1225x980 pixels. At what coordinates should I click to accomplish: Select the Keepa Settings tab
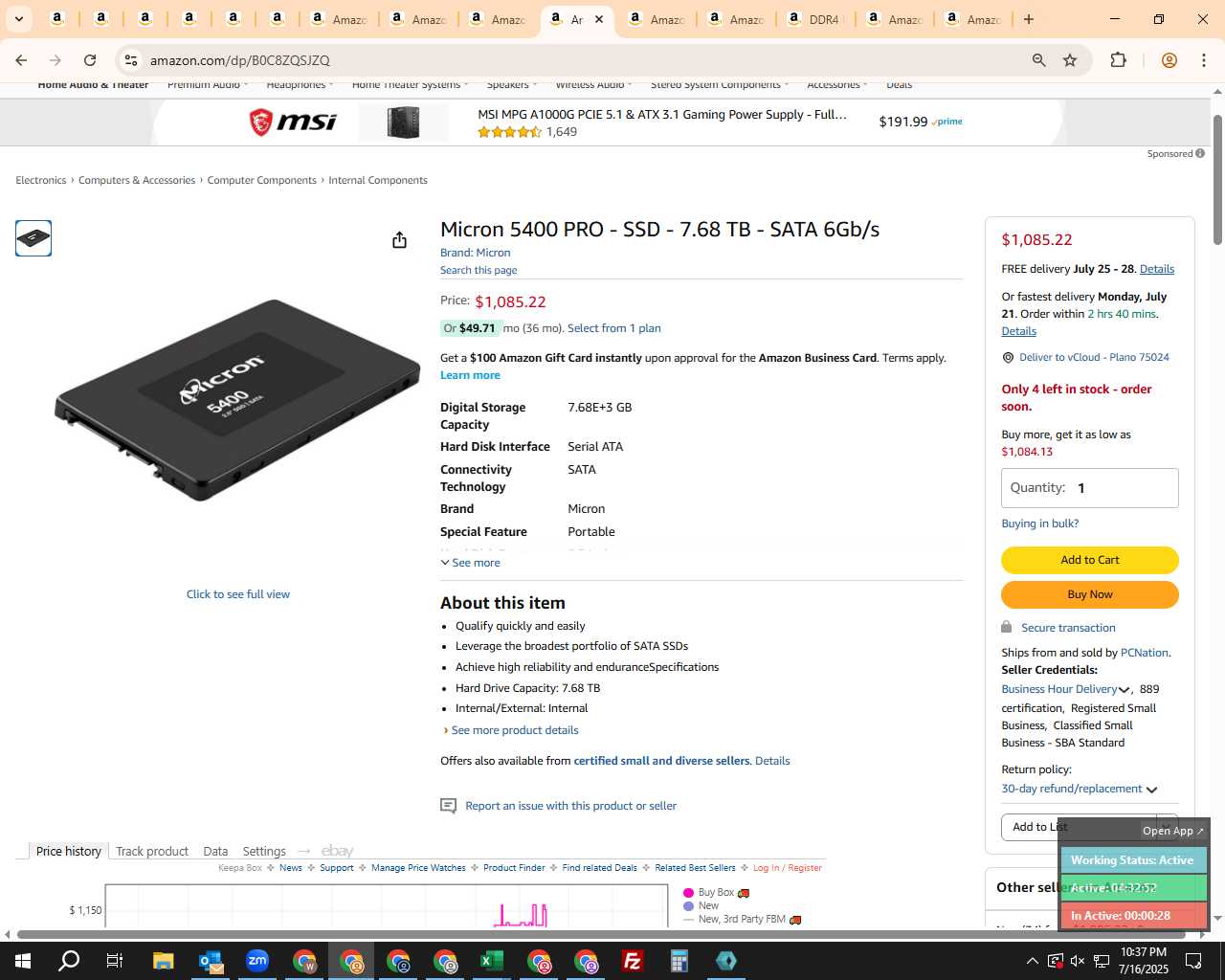pyautogui.click(x=264, y=851)
